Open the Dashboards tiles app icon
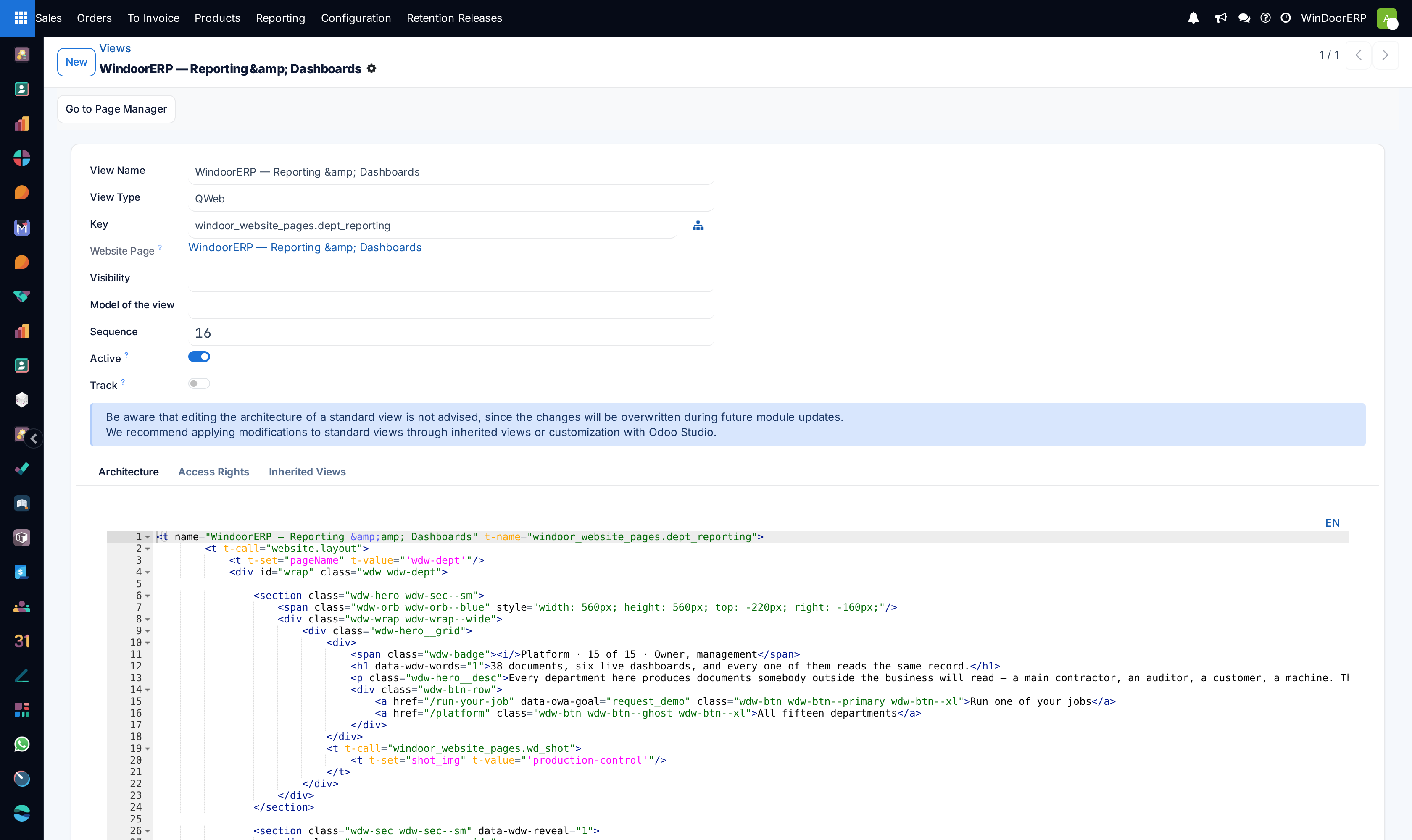 pyautogui.click(x=21, y=710)
